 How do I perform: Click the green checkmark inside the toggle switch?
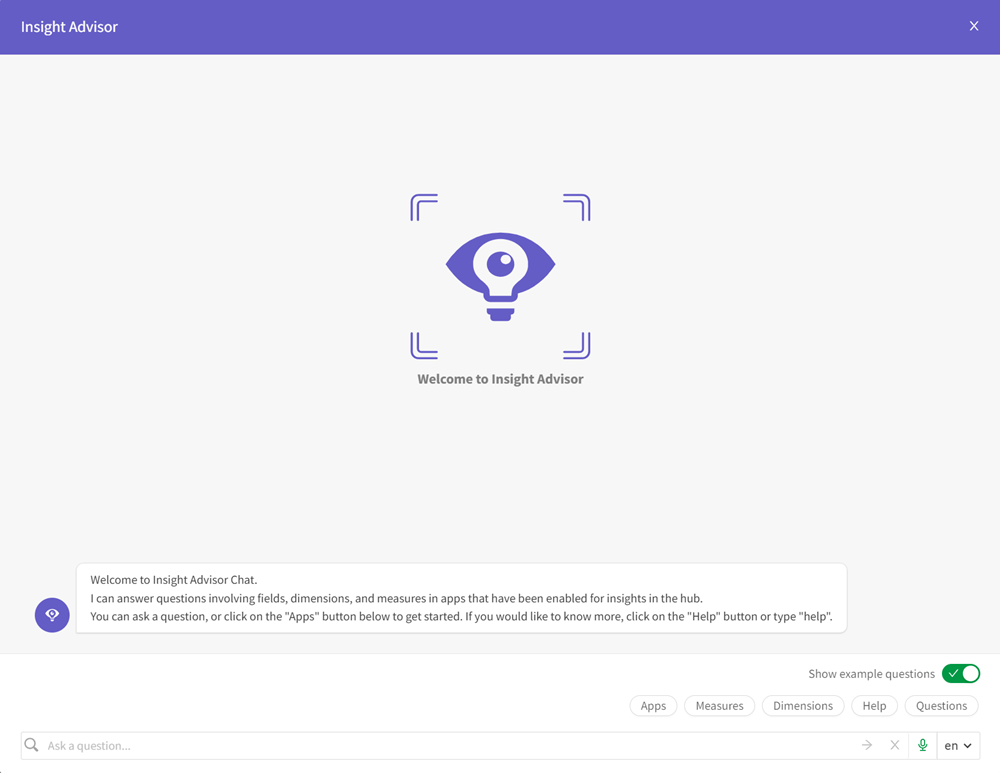pos(954,673)
